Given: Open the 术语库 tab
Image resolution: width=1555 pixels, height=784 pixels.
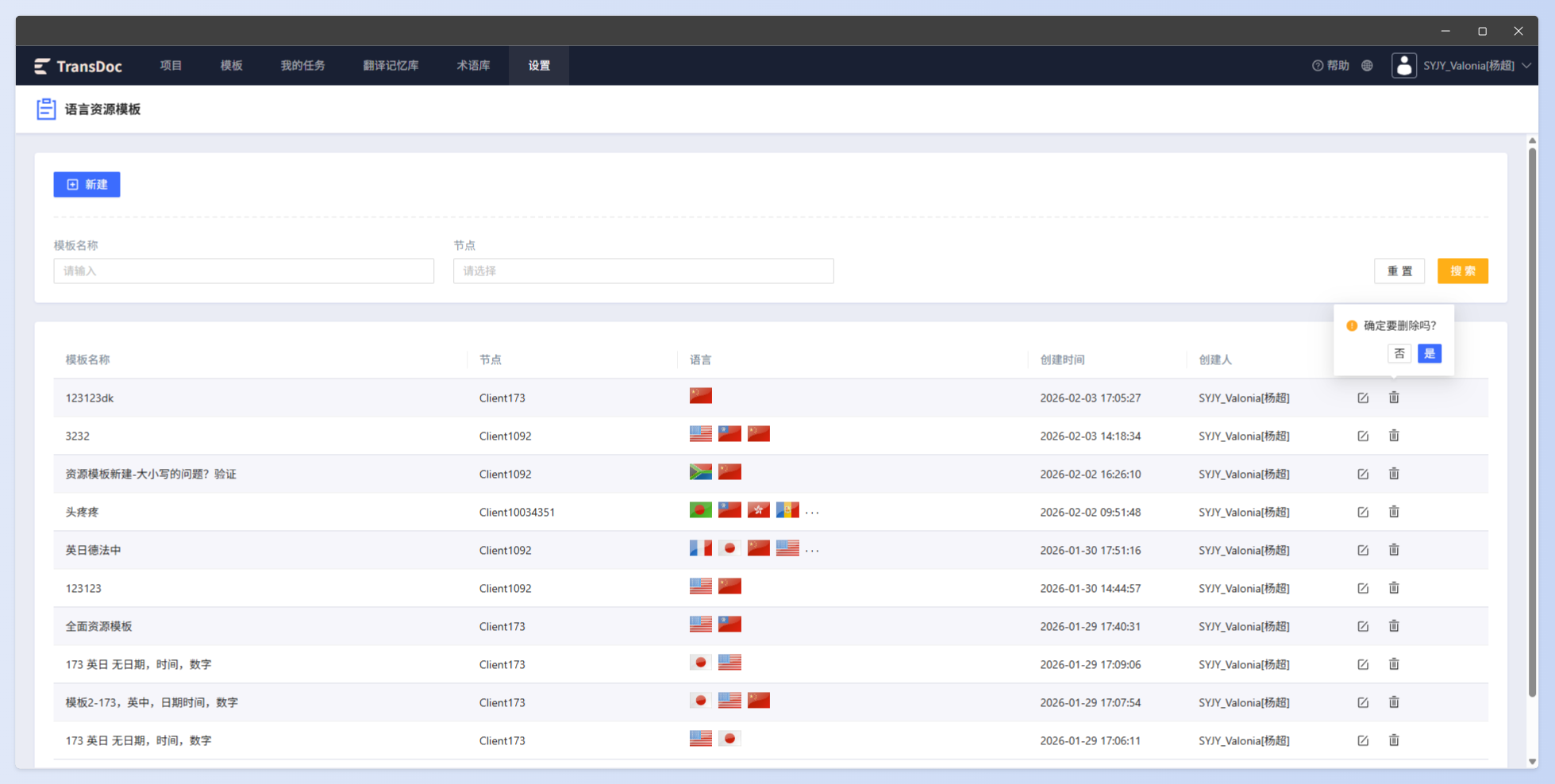Looking at the screenshot, I should 473,65.
